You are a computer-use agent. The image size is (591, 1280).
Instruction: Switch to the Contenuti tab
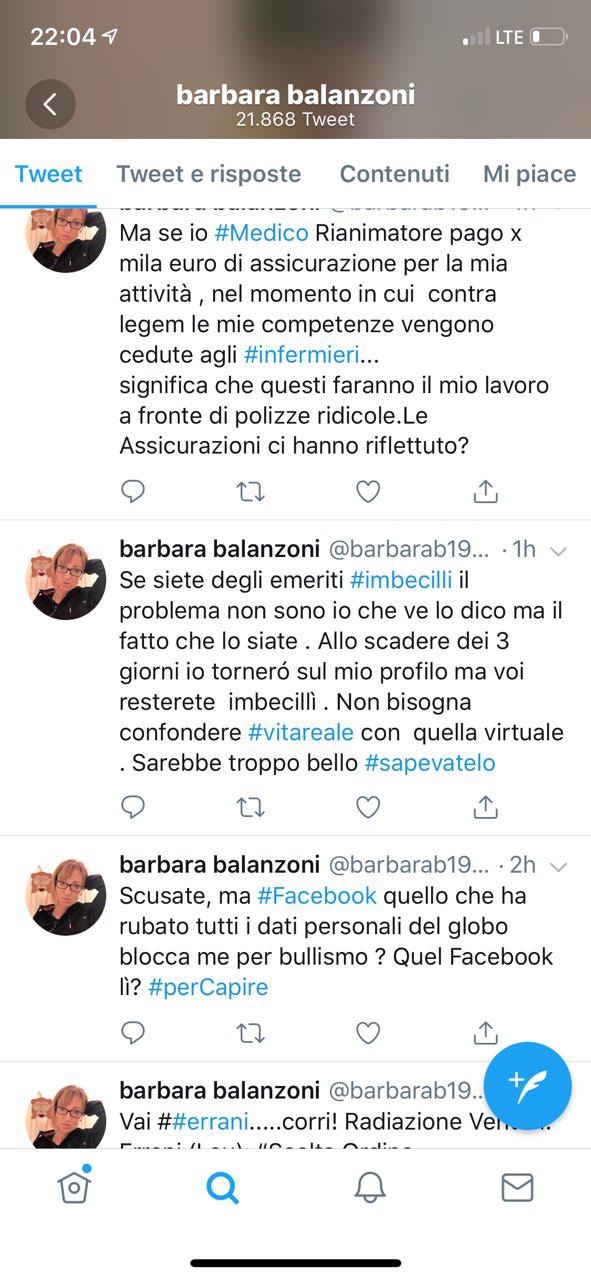pos(394,173)
